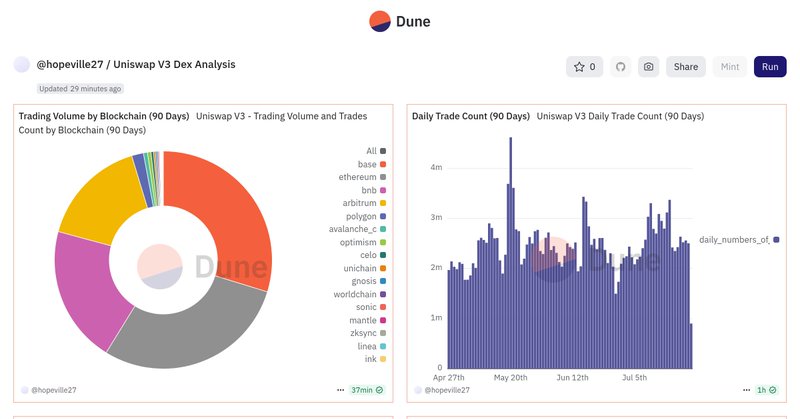Click the Dune logo at top

(x=400, y=21)
